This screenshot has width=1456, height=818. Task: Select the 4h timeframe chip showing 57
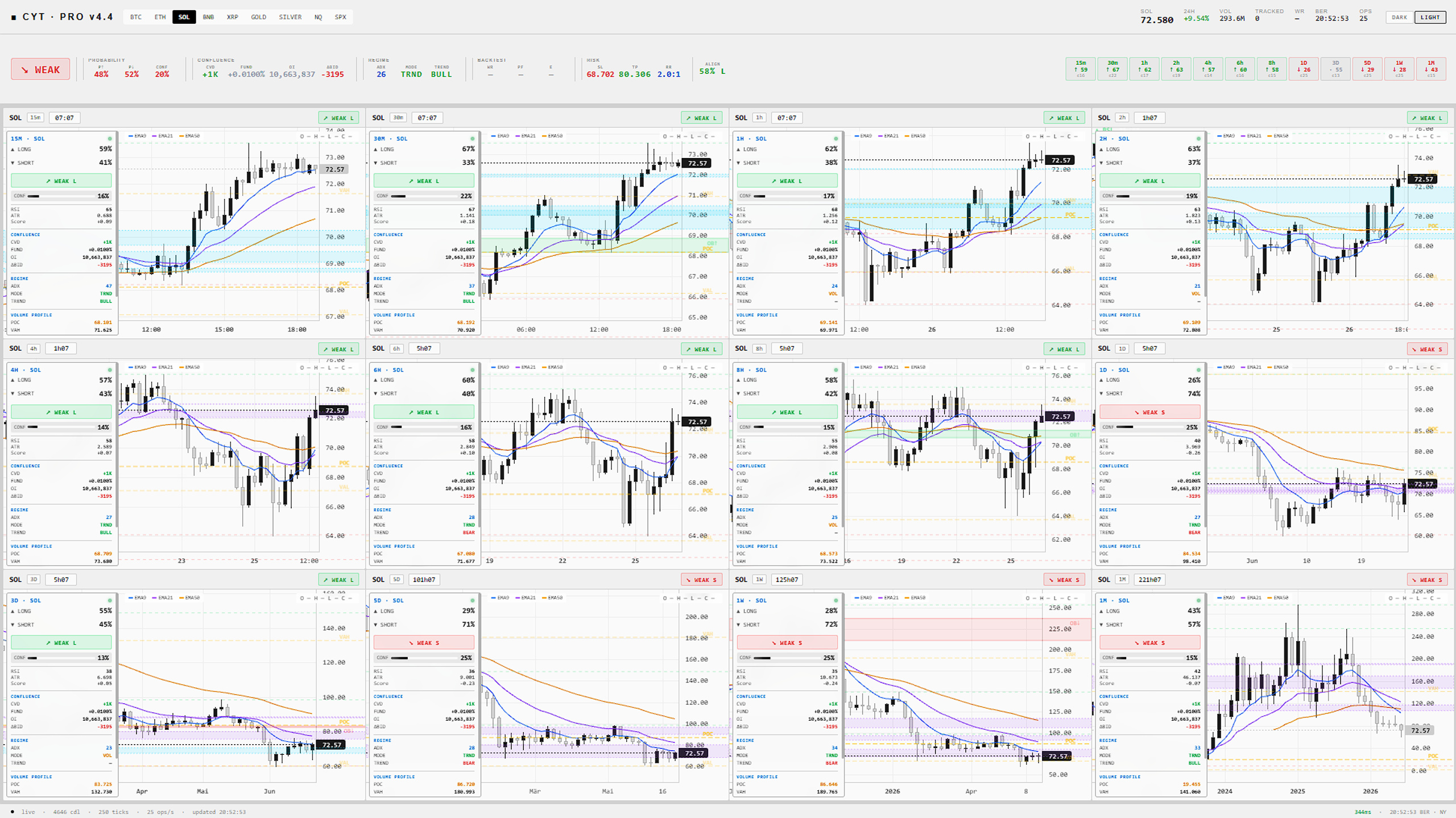[1207, 69]
